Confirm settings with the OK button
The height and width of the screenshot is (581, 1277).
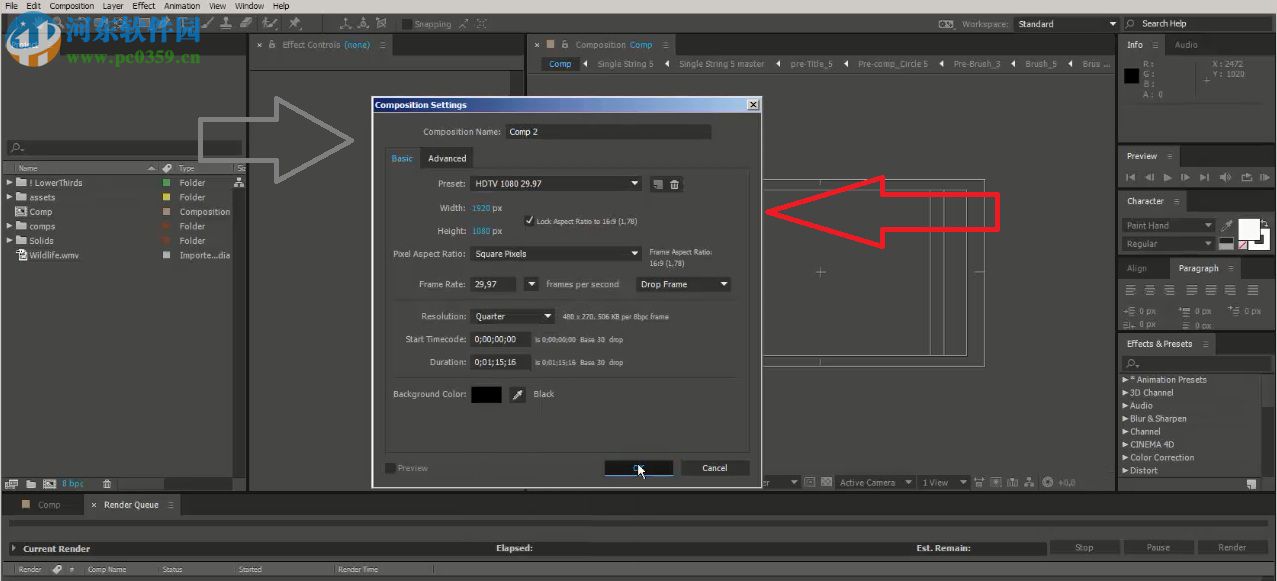[637, 468]
